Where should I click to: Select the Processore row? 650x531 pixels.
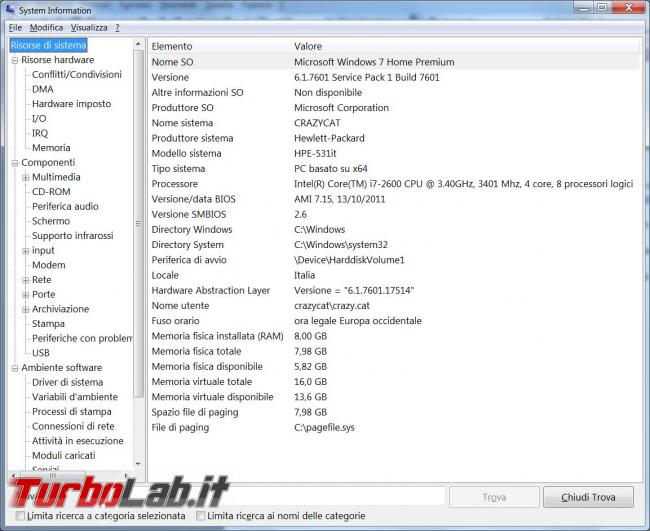tap(394, 184)
